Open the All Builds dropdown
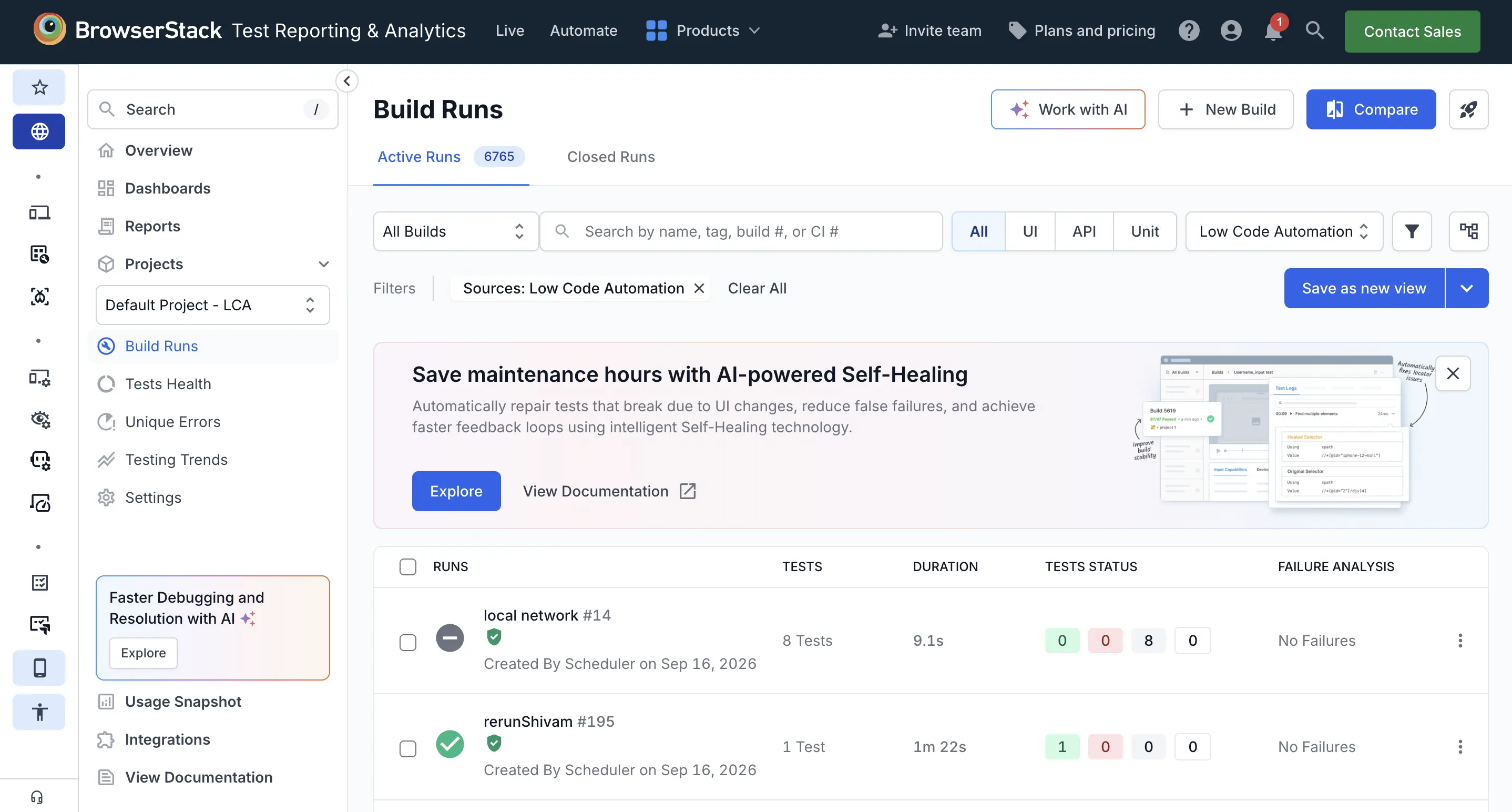 (455, 231)
